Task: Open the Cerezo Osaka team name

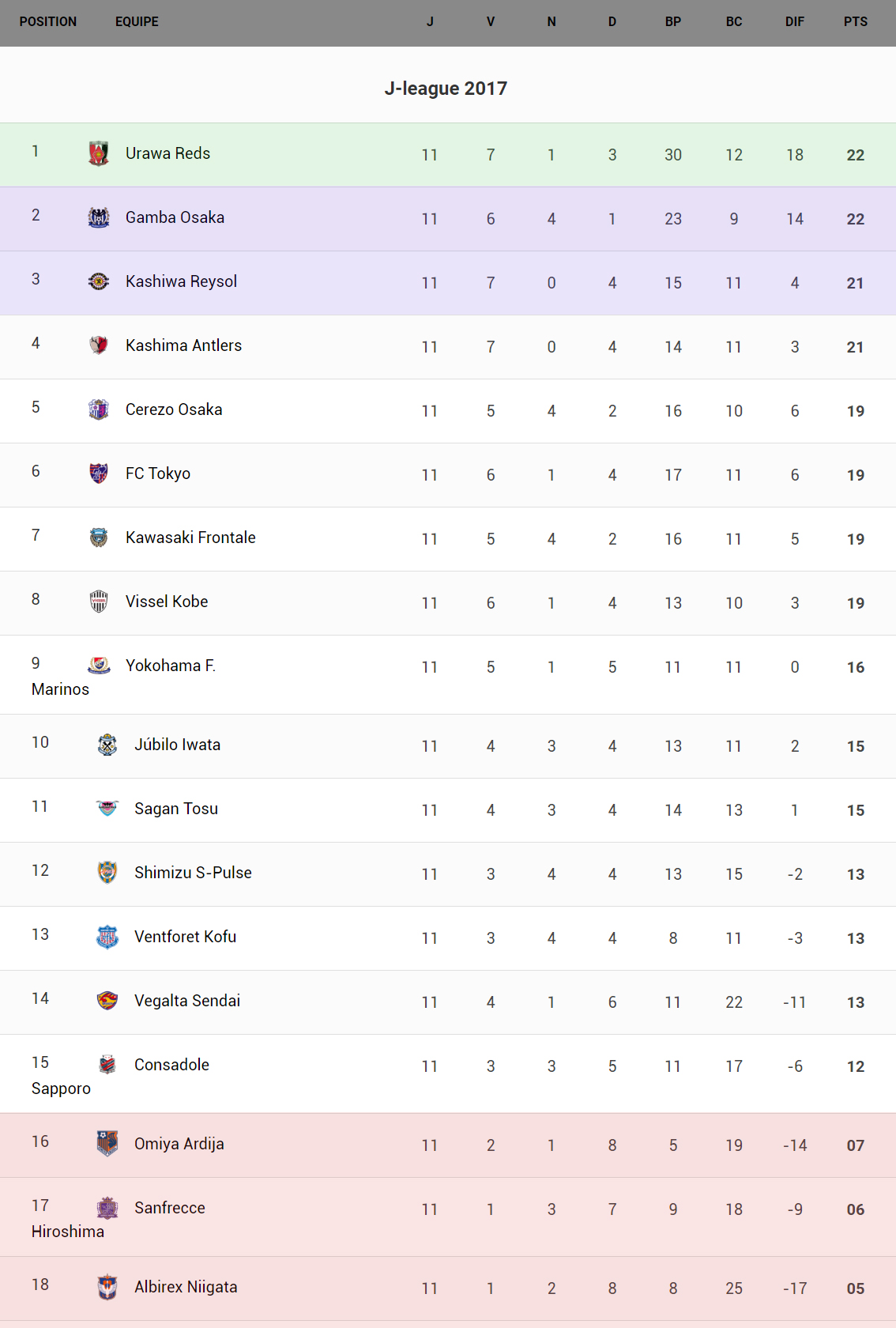Action: click(x=174, y=409)
